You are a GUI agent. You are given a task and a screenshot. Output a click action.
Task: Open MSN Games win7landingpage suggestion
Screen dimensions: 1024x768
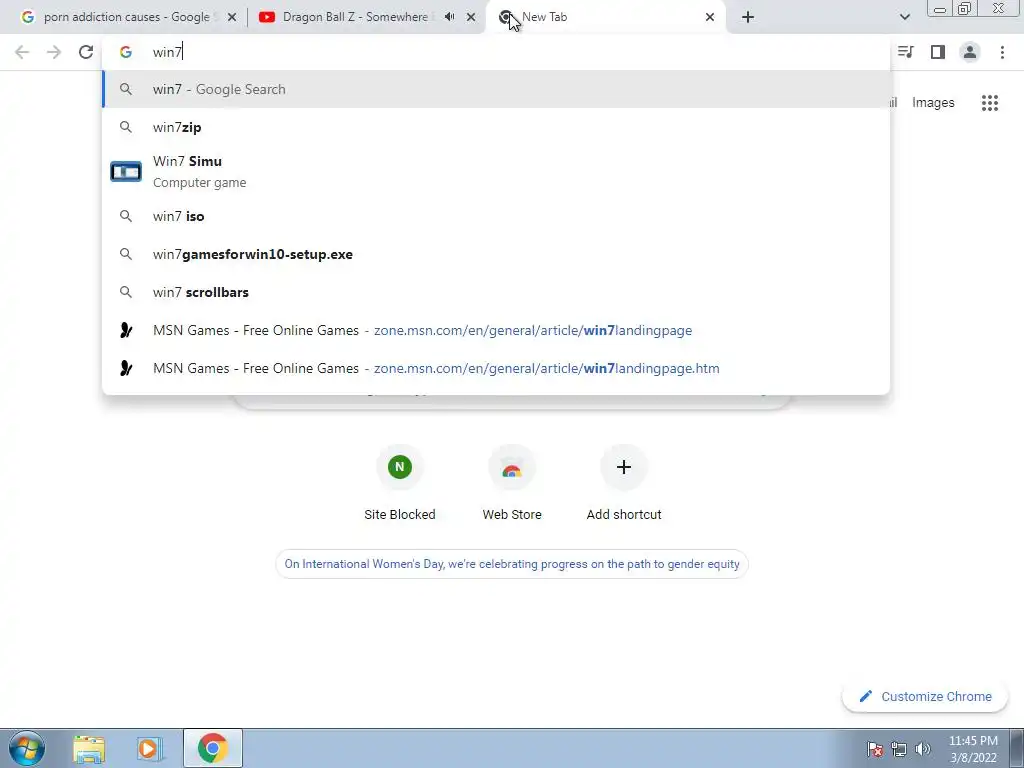coord(496,330)
